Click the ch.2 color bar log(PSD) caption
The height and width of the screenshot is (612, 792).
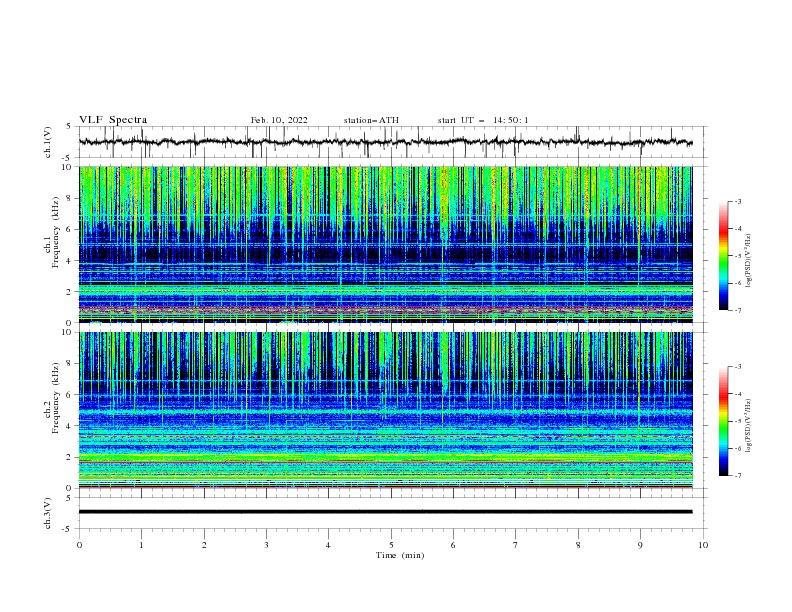(748, 425)
